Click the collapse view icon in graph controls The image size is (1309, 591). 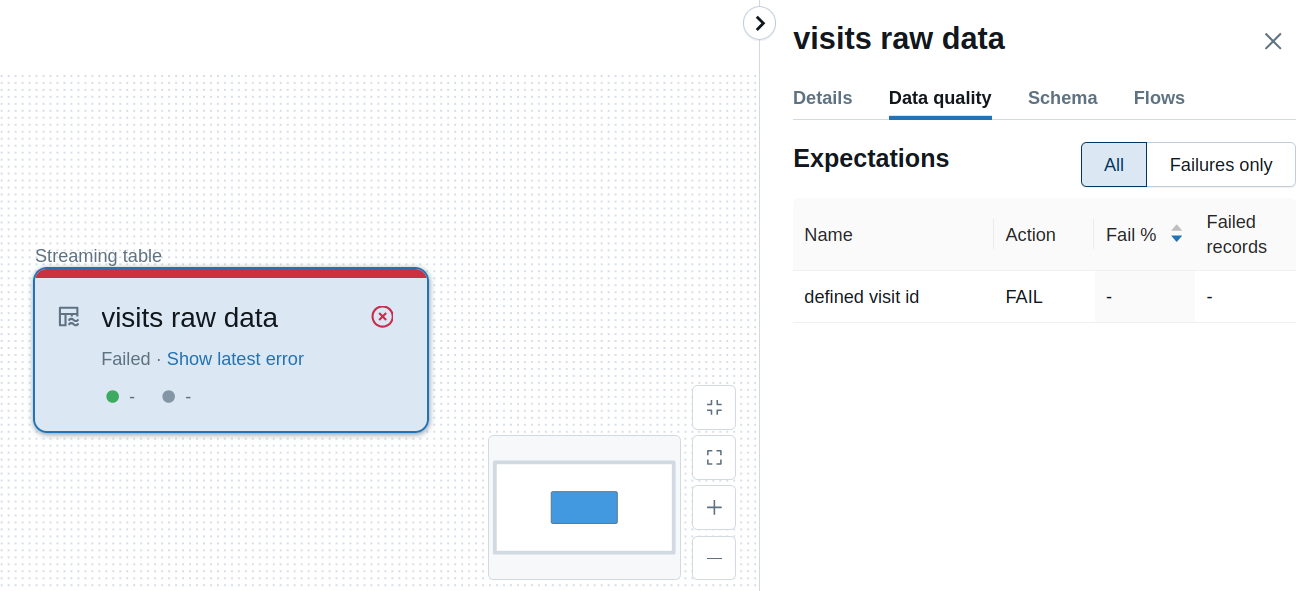(x=714, y=407)
